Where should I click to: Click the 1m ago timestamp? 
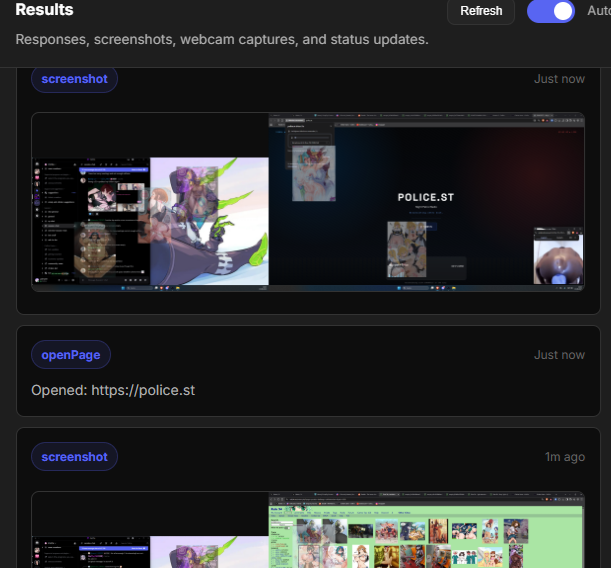565,457
